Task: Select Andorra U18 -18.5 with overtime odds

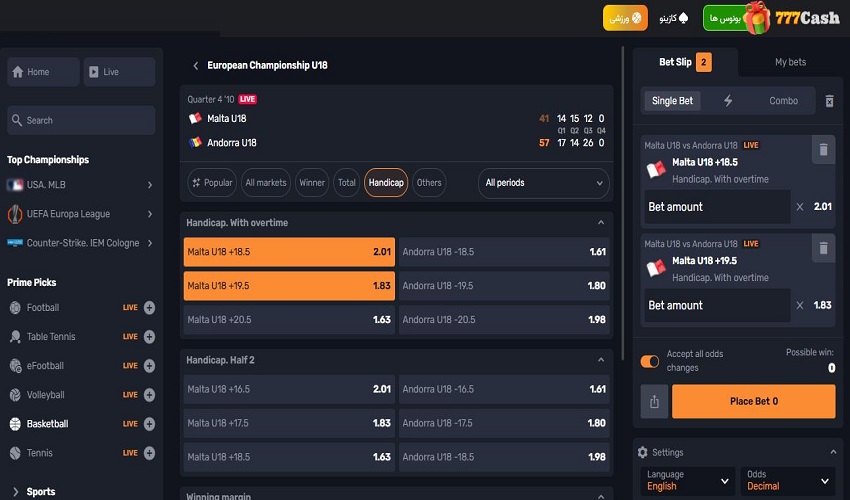Action: [504, 252]
